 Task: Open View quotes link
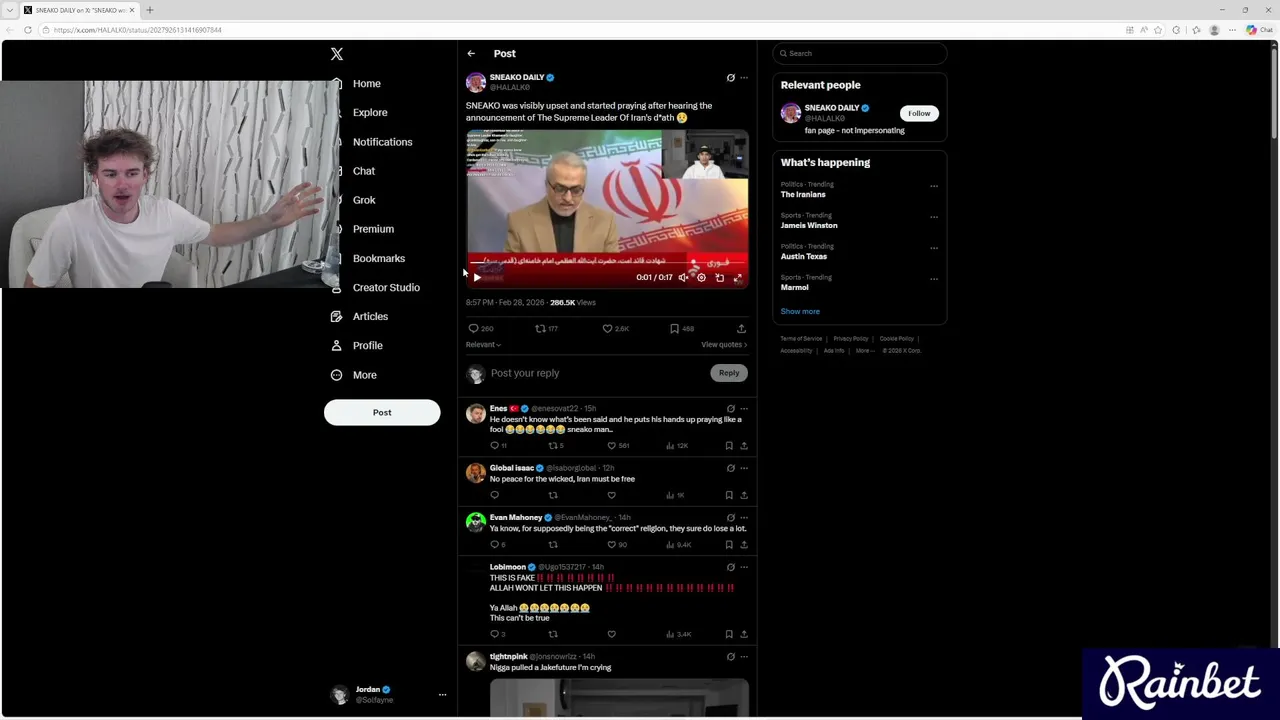(x=724, y=345)
